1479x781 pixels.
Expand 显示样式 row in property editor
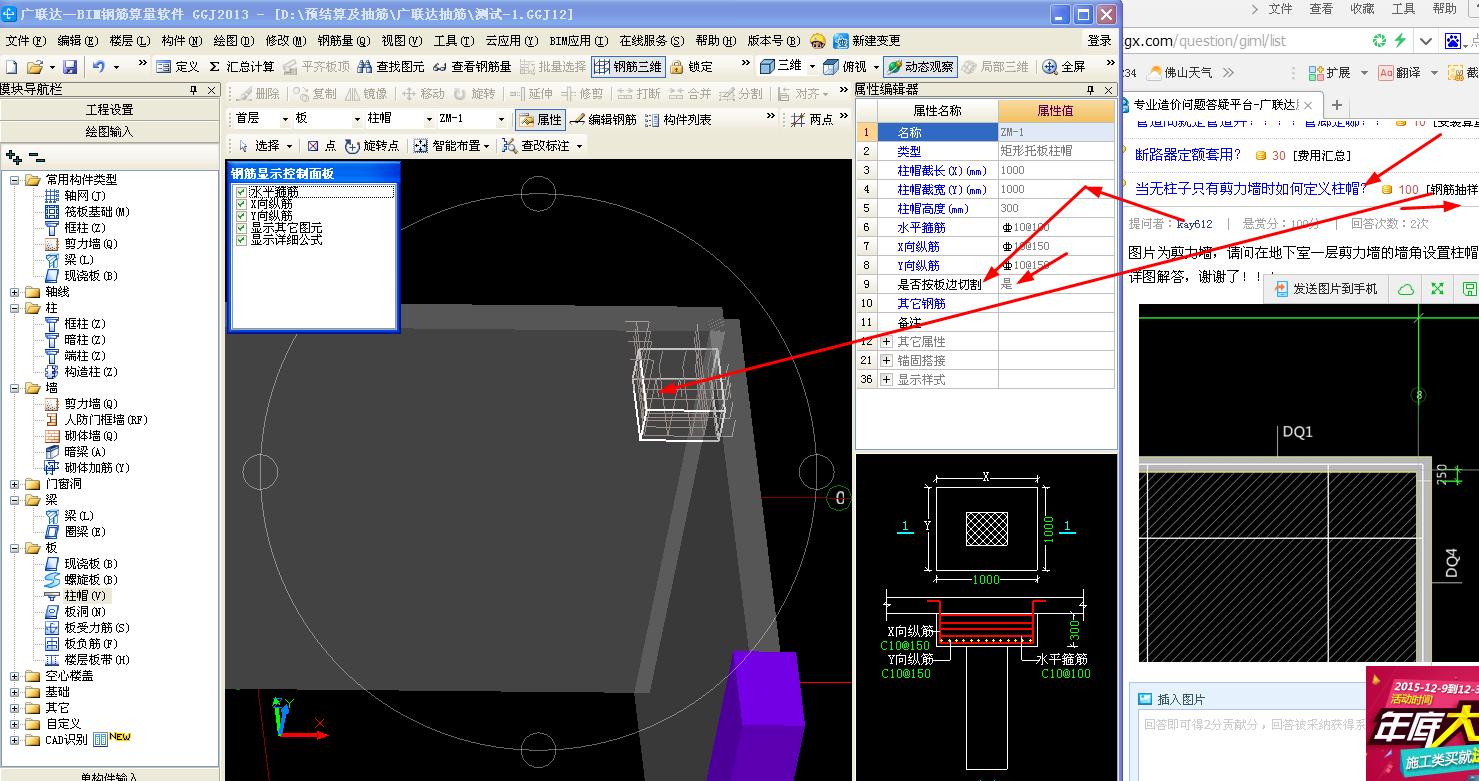pyautogui.click(x=886, y=380)
